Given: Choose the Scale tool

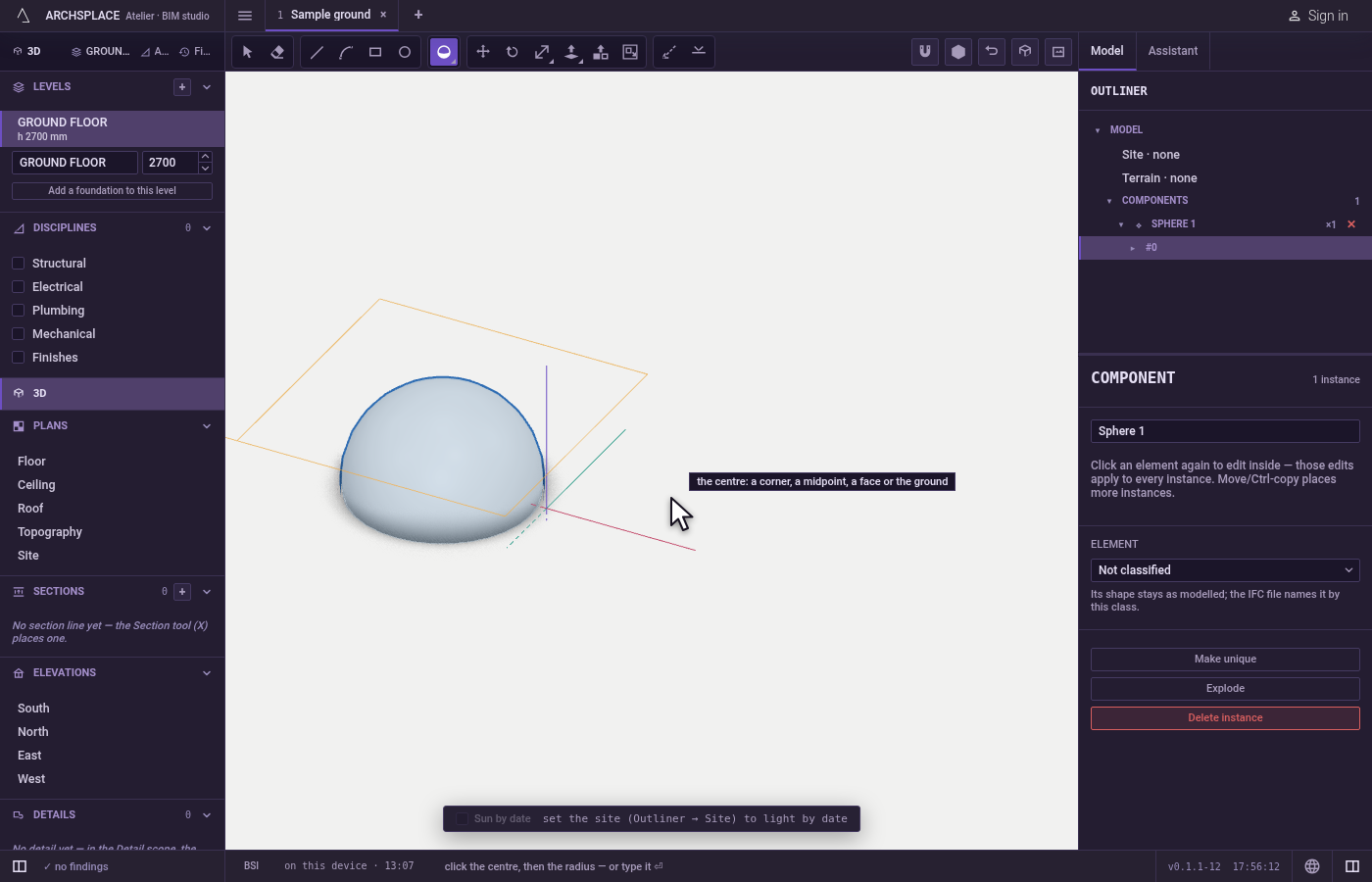Looking at the screenshot, I should [542, 52].
